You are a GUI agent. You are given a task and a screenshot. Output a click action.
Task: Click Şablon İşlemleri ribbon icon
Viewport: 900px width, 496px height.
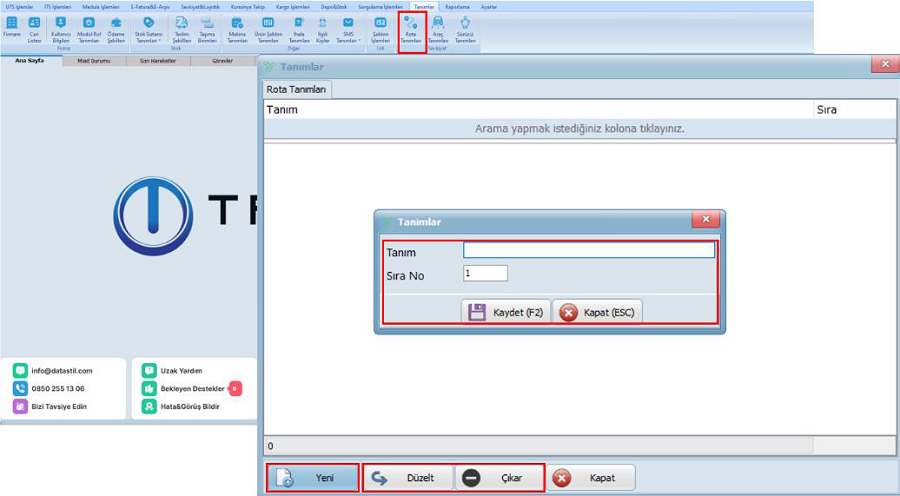pyautogui.click(x=380, y=29)
